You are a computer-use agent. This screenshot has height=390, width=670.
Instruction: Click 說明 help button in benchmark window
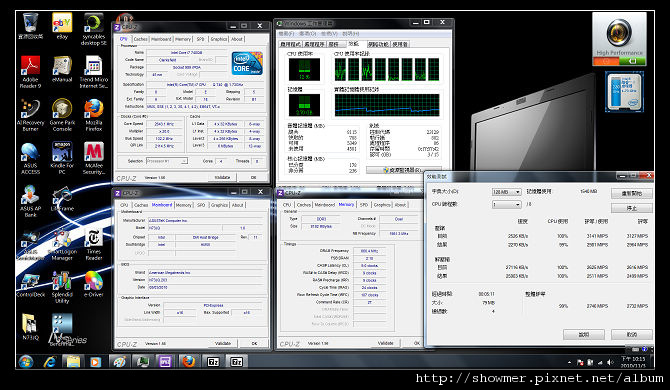(584, 334)
